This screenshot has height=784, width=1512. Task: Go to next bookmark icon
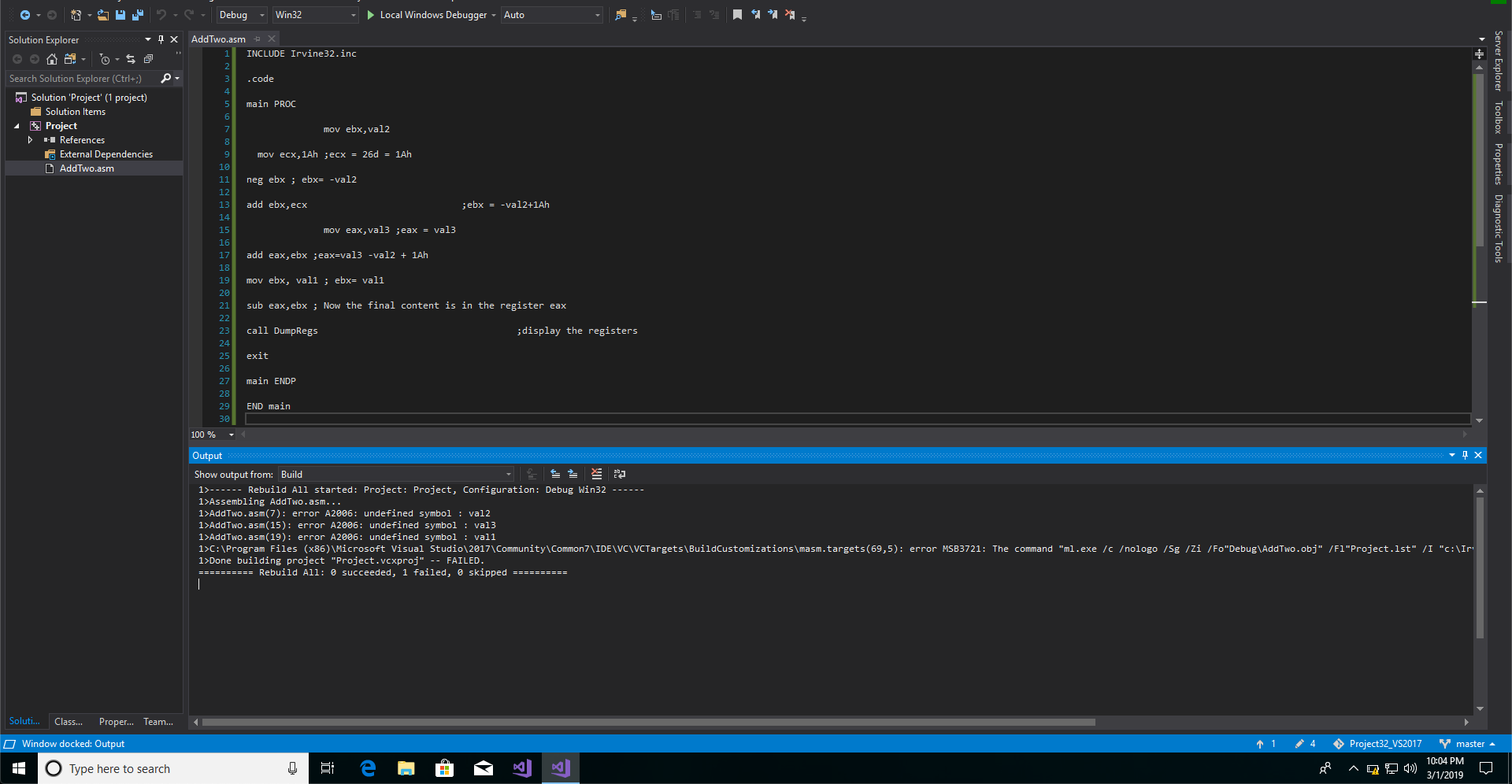(x=773, y=15)
